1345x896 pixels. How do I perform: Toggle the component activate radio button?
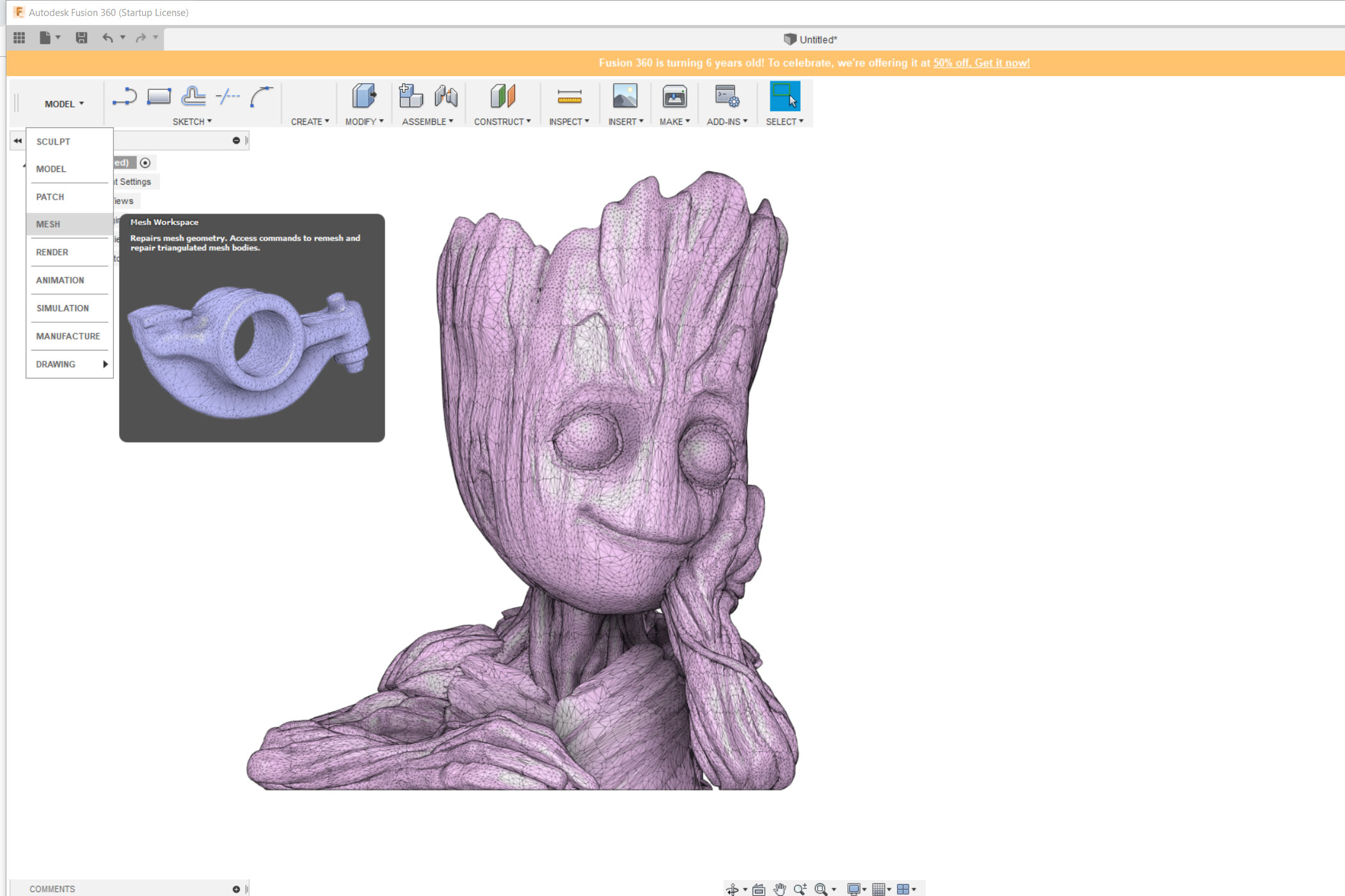tap(145, 162)
